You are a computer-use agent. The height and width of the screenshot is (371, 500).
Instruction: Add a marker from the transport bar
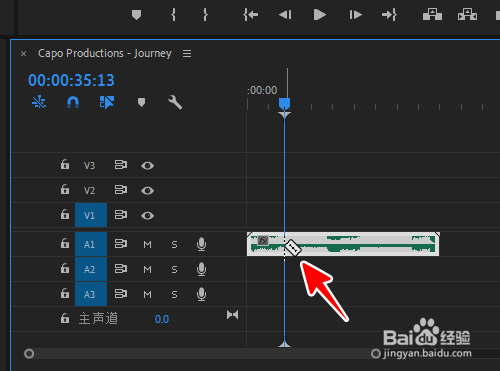pos(137,15)
